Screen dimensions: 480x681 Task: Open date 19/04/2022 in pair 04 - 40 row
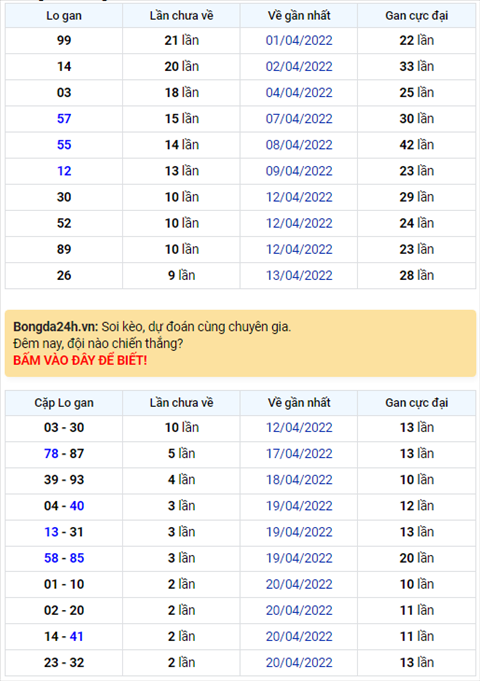point(299,506)
